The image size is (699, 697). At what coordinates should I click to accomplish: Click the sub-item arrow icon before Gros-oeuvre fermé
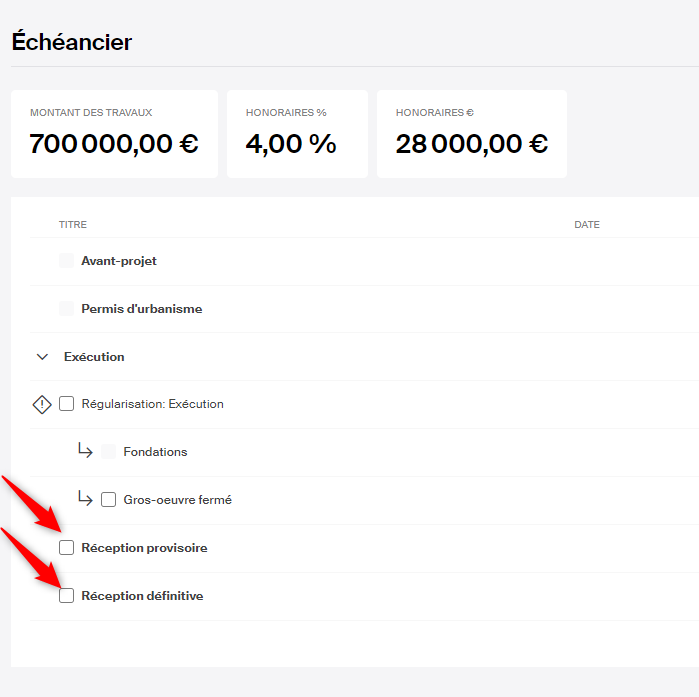pos(85,499)
